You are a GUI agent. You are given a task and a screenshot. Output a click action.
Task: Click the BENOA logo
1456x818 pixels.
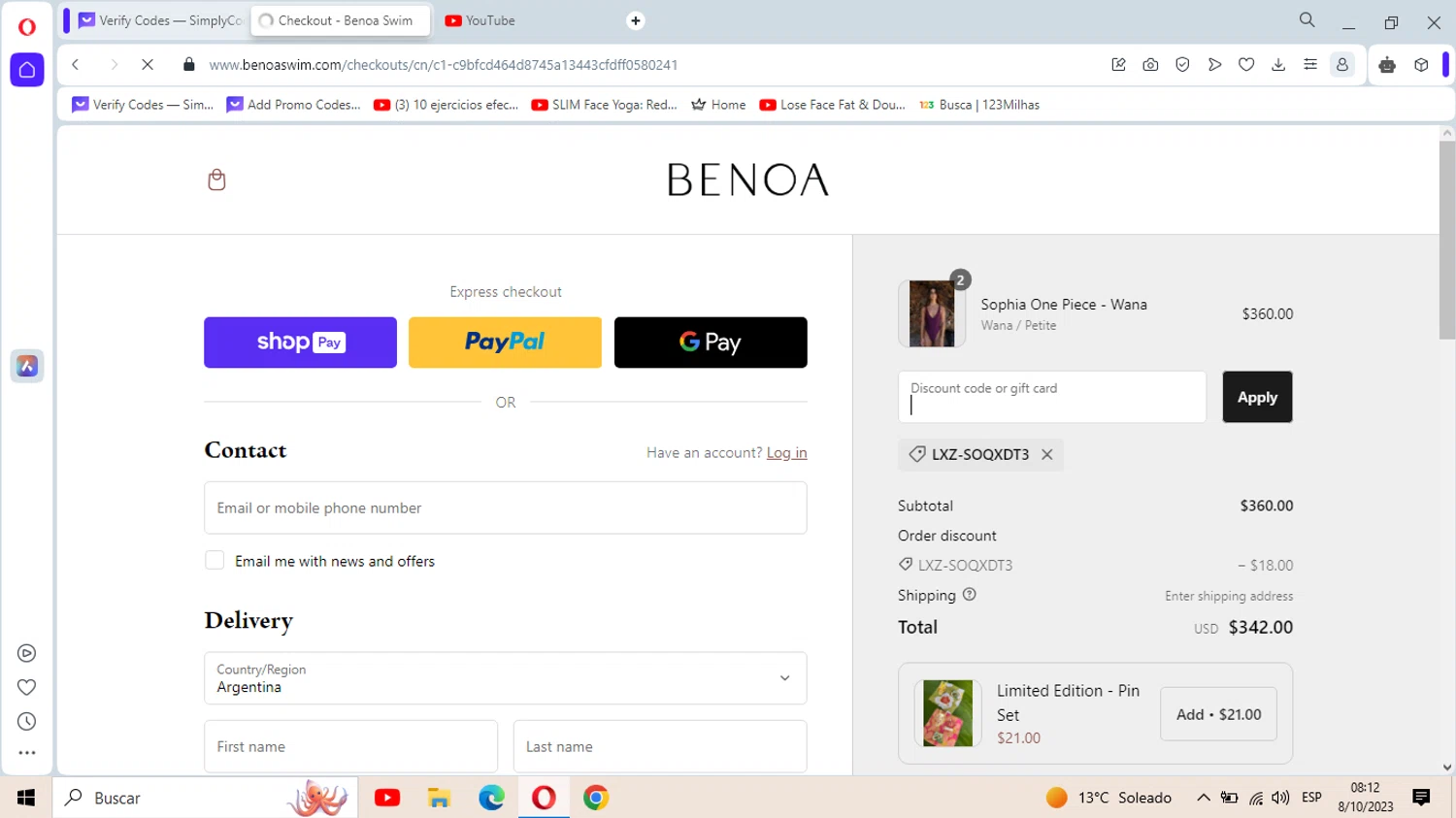click(x=747, y=180)
